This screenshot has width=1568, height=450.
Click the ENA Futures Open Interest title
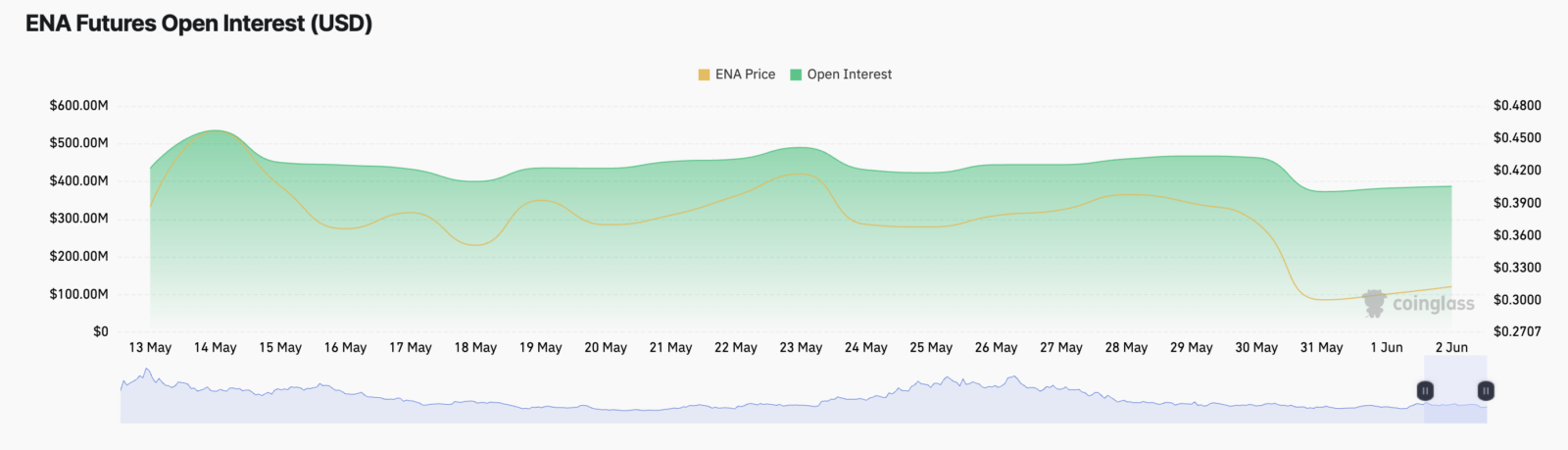click(199, 24)
